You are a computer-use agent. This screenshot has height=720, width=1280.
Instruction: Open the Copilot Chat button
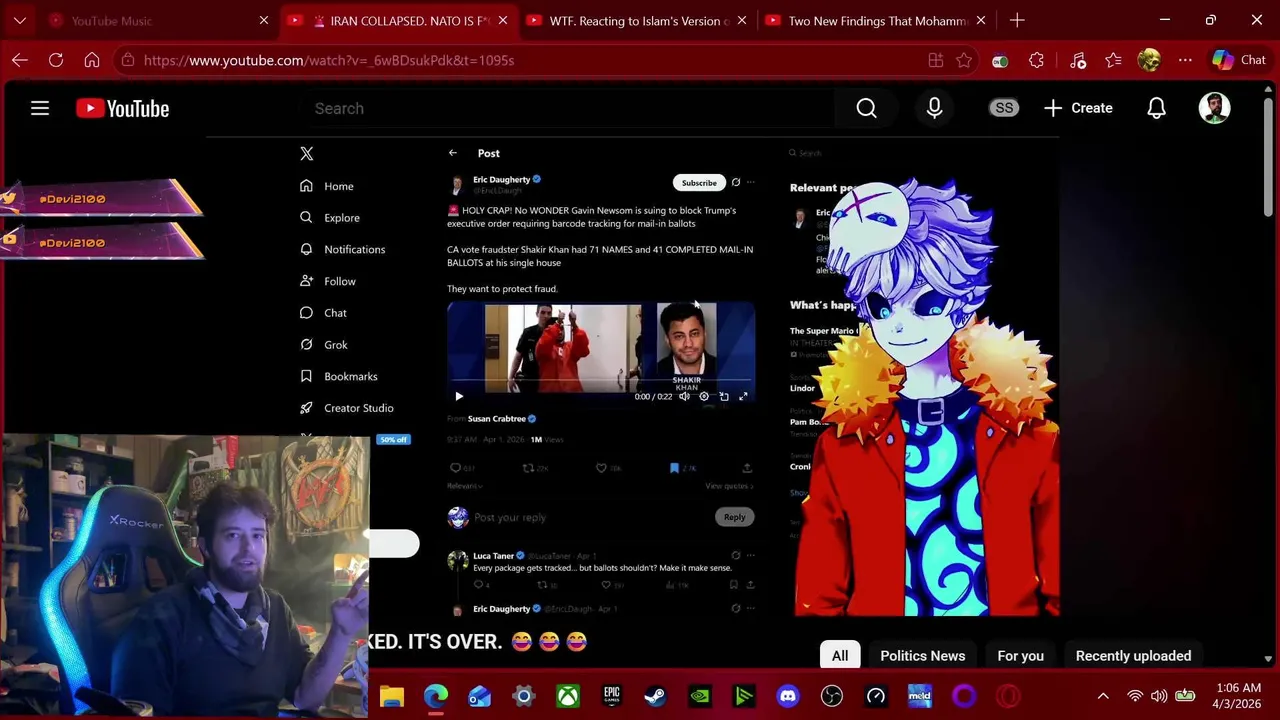[x=1239, y=60]
